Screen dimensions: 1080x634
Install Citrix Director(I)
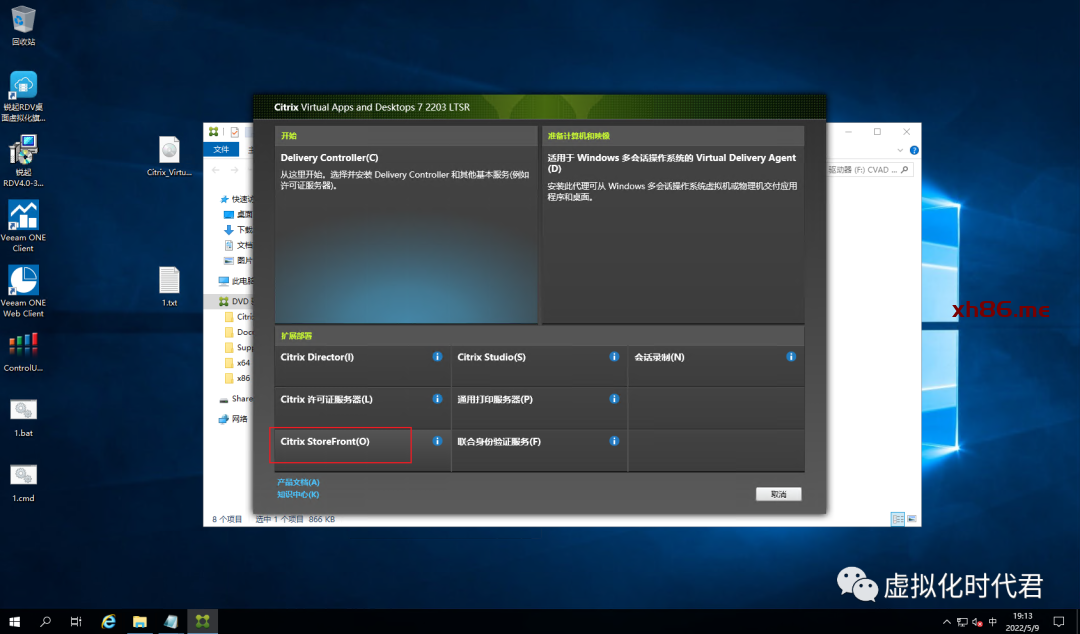pos(362,365)
